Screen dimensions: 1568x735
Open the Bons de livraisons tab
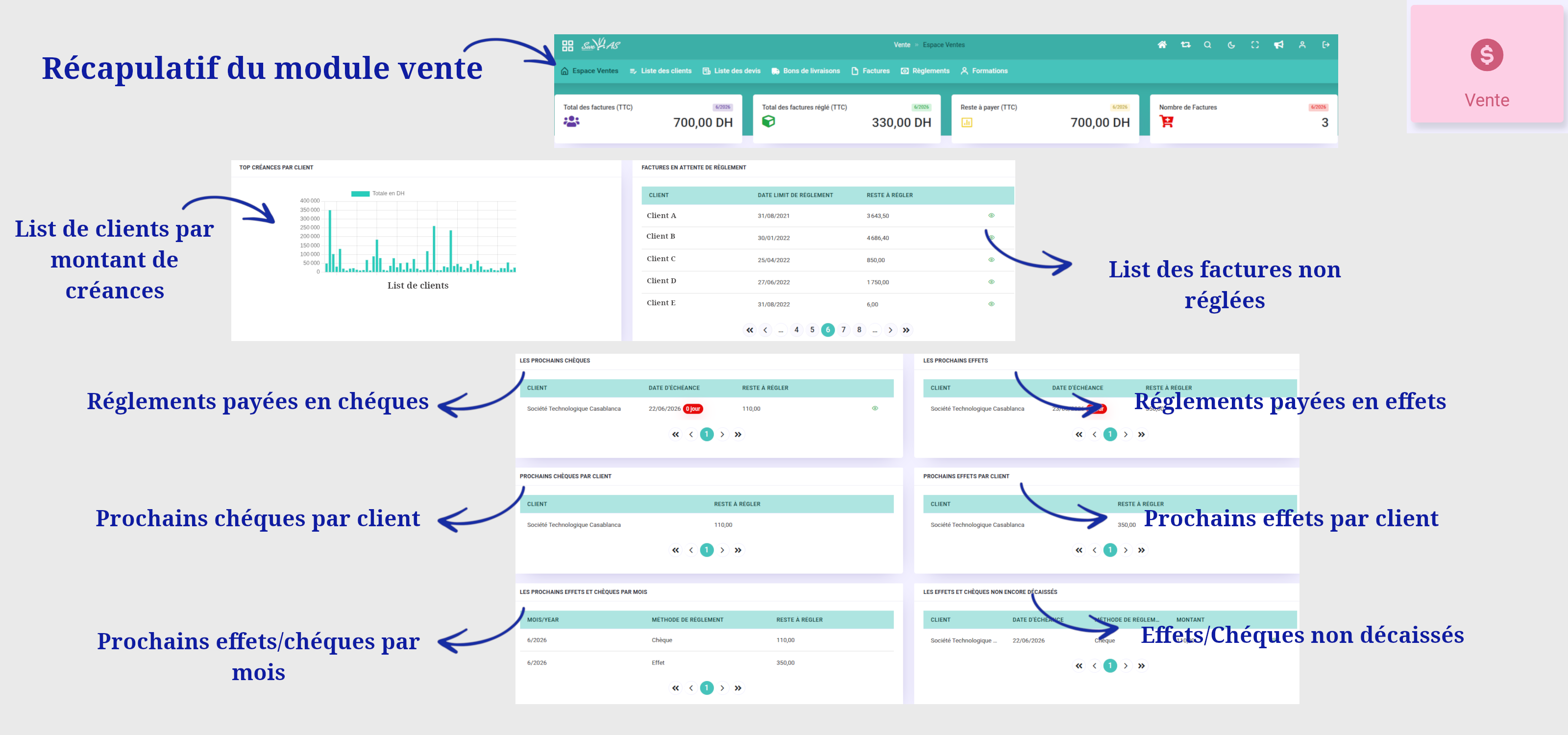[x=806, y=71]
